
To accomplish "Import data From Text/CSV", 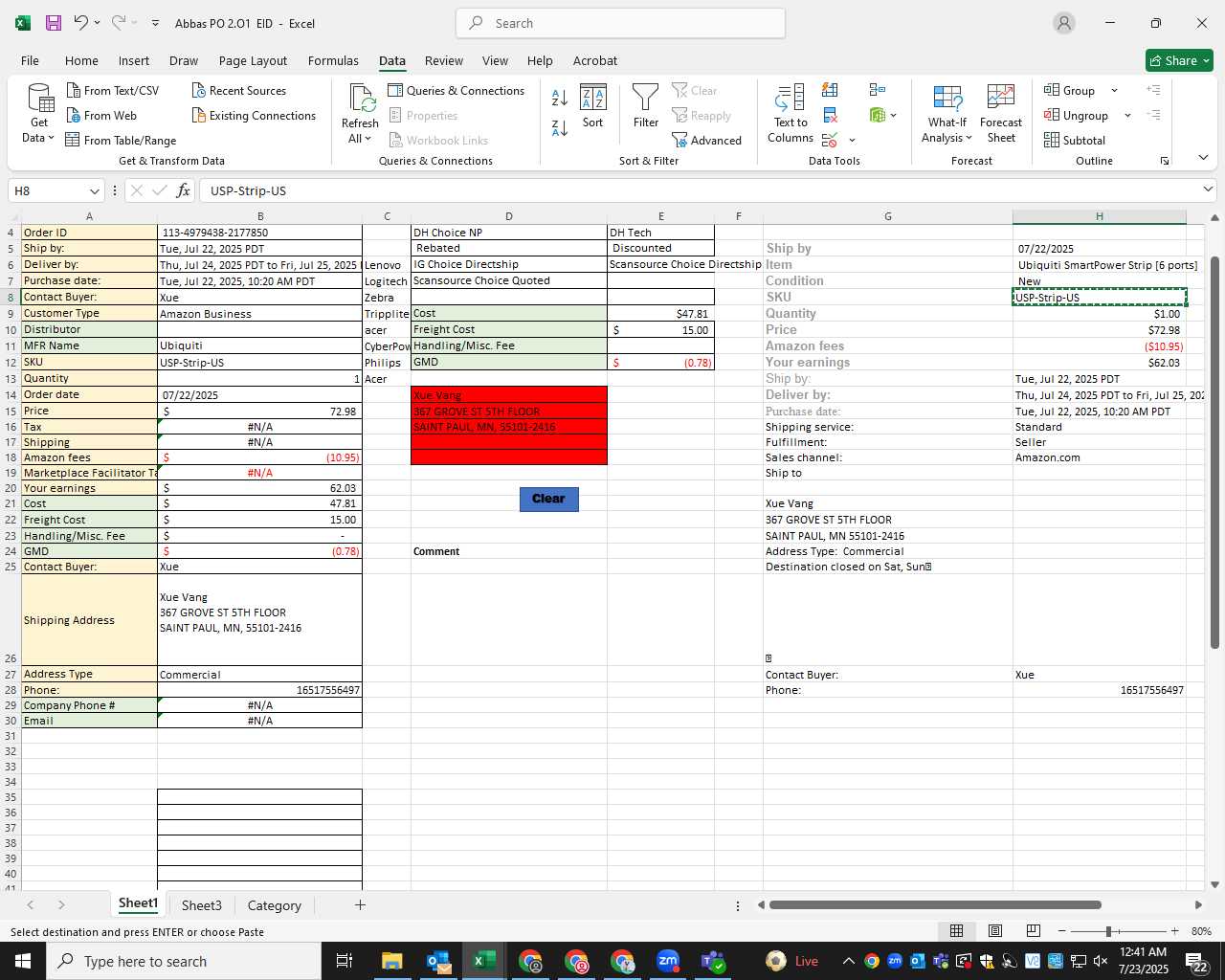I will [113, 90].
